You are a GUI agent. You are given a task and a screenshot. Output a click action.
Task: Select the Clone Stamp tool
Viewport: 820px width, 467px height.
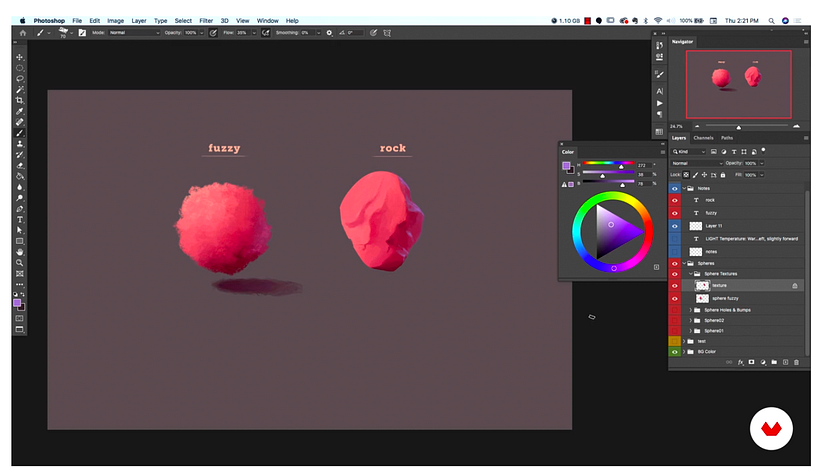[19, 144]
